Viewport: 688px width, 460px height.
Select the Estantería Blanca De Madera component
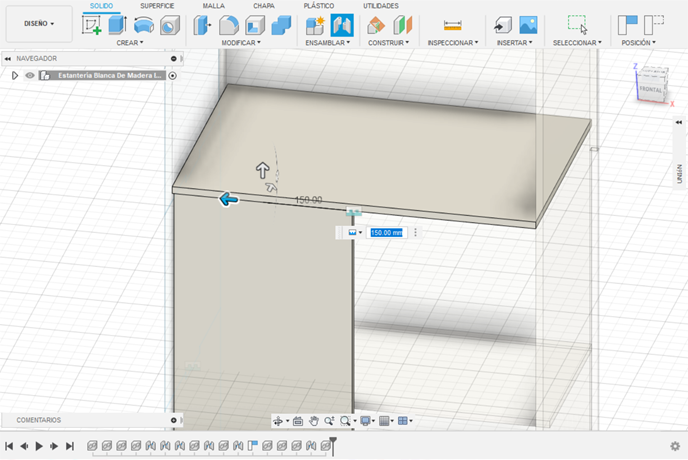(109, 75)
